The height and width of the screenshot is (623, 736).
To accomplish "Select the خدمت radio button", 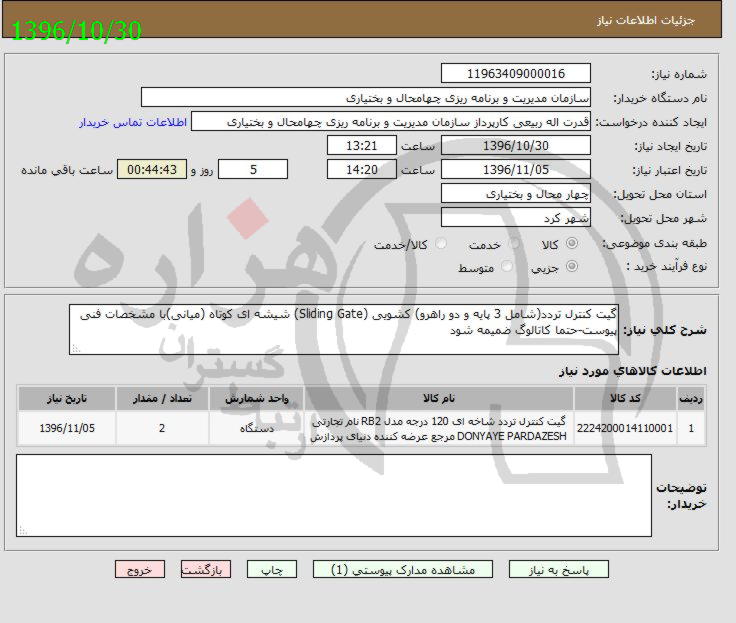I will [514, 243].
